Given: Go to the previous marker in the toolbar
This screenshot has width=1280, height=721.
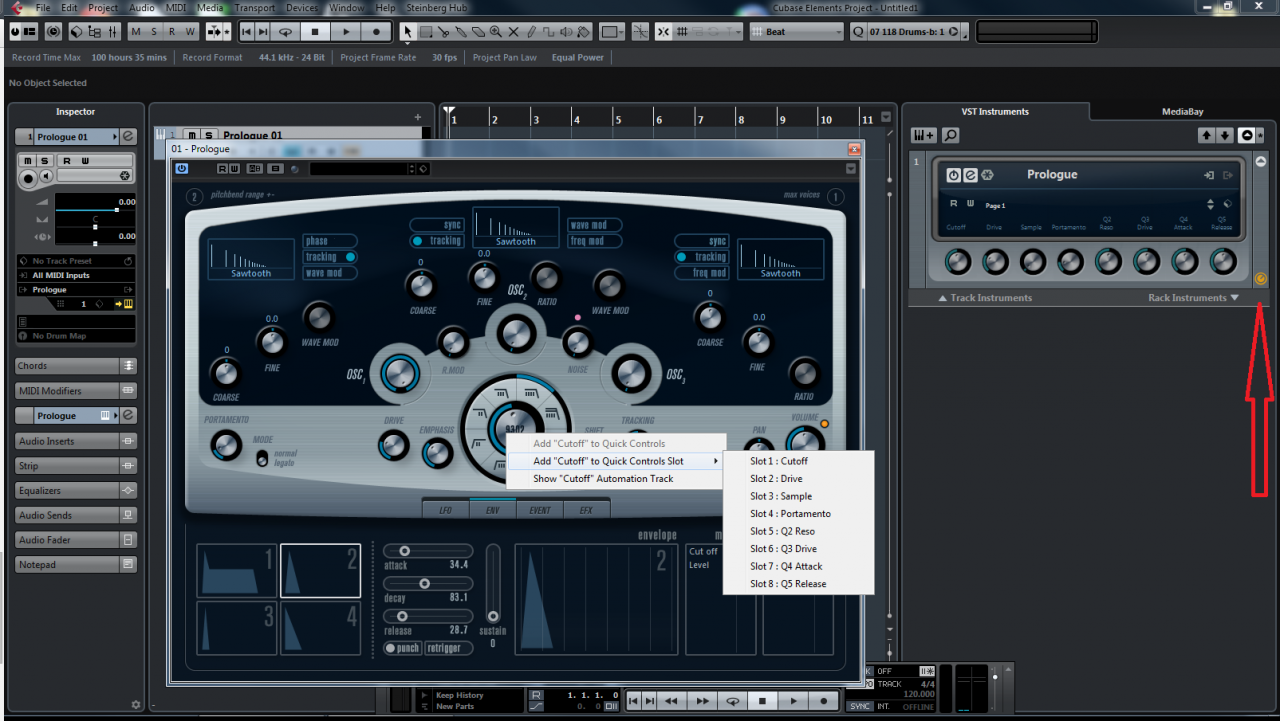Looking at the screenshot, I should coord(246,32).
